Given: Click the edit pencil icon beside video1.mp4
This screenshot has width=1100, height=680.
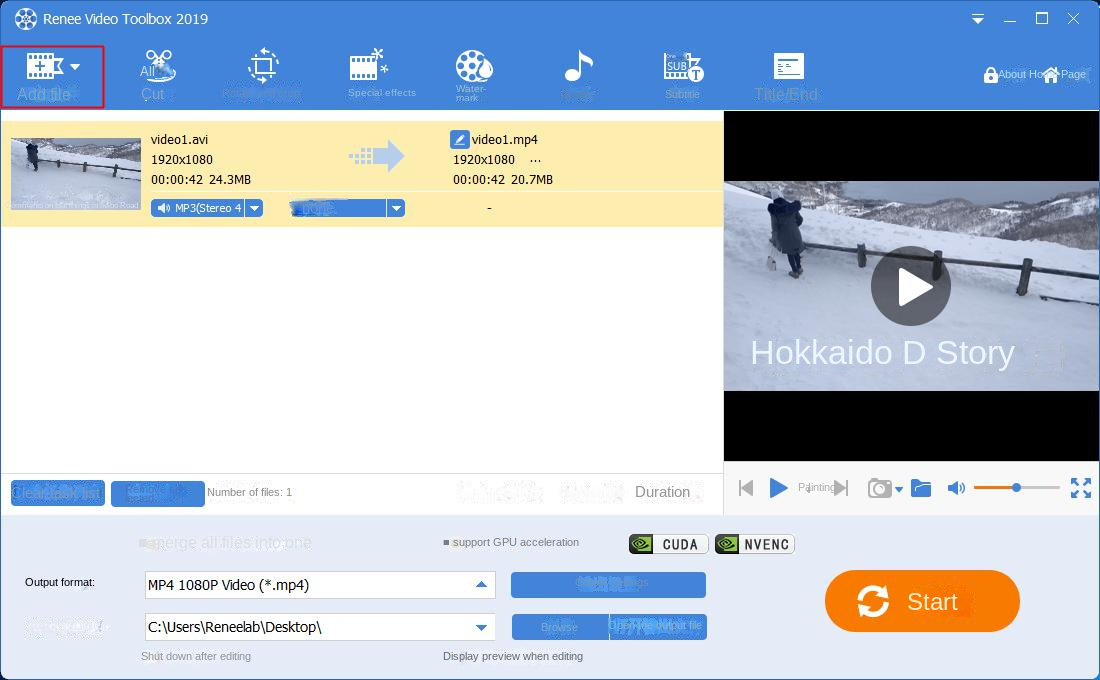Looking at the screenshot, I should point(460,139).
